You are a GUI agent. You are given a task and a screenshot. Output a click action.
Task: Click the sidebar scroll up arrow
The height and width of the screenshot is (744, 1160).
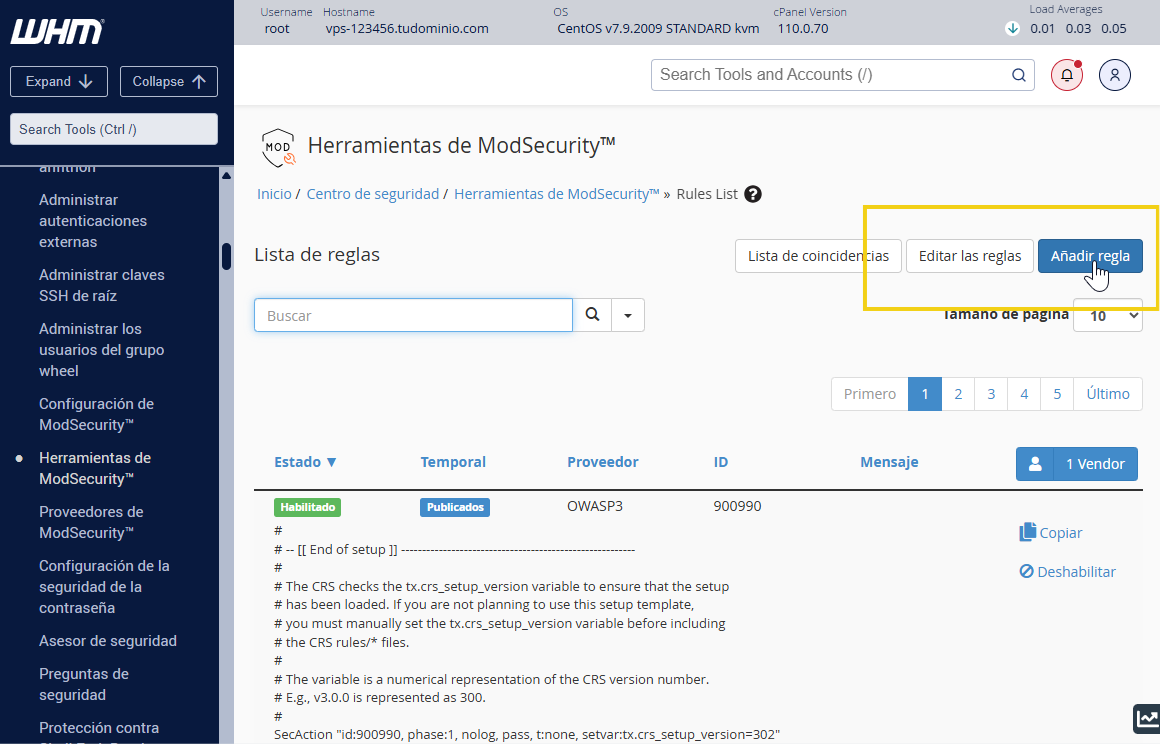[x=226, y=176]
